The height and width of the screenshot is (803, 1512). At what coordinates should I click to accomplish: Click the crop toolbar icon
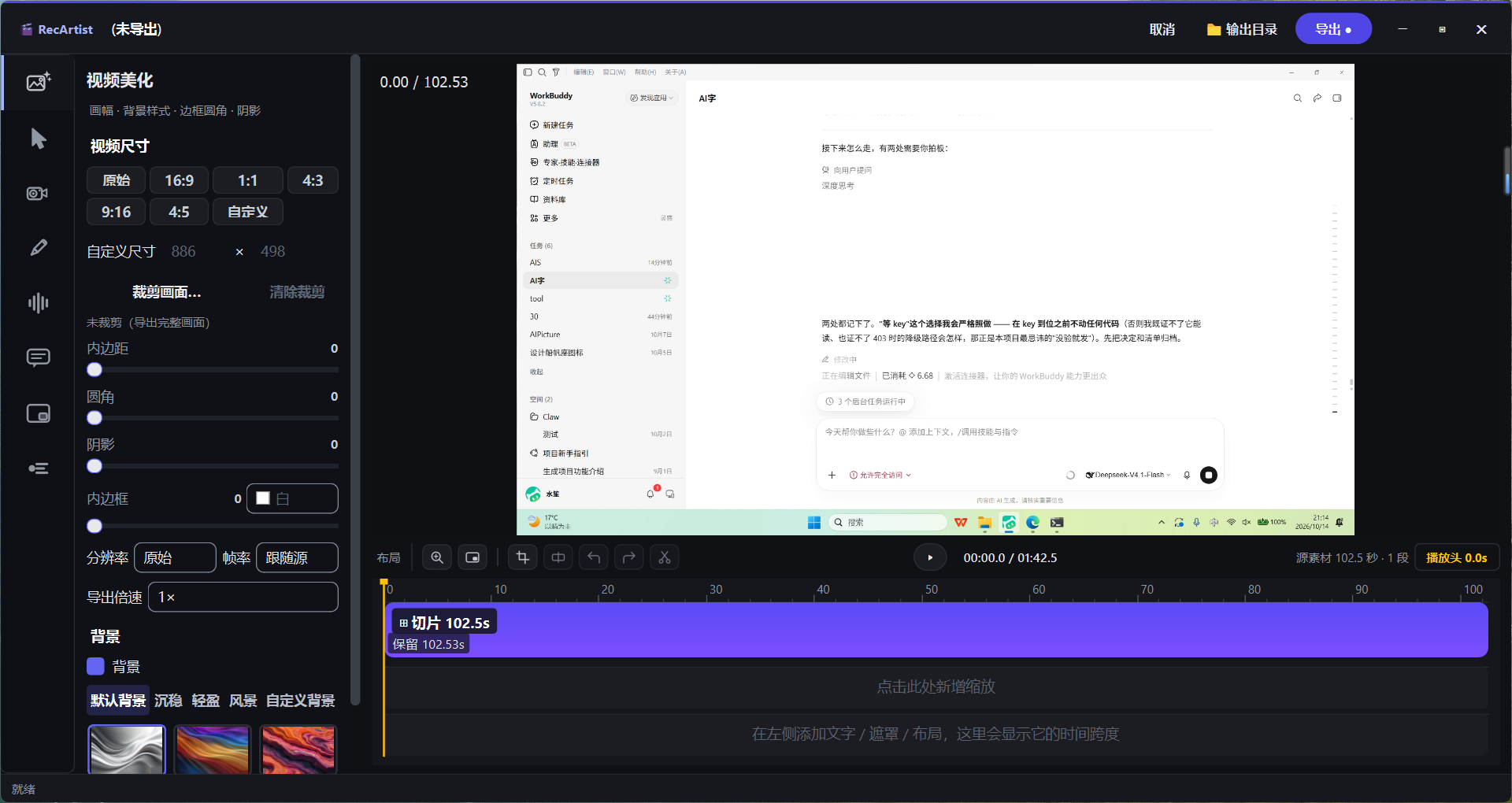pyautogui.click(x=523, y=557)
